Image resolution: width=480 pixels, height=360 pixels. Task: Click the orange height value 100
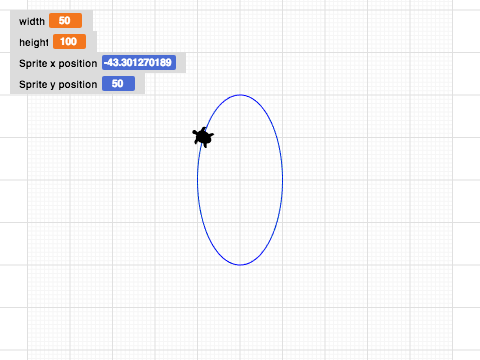pos(69,42)
